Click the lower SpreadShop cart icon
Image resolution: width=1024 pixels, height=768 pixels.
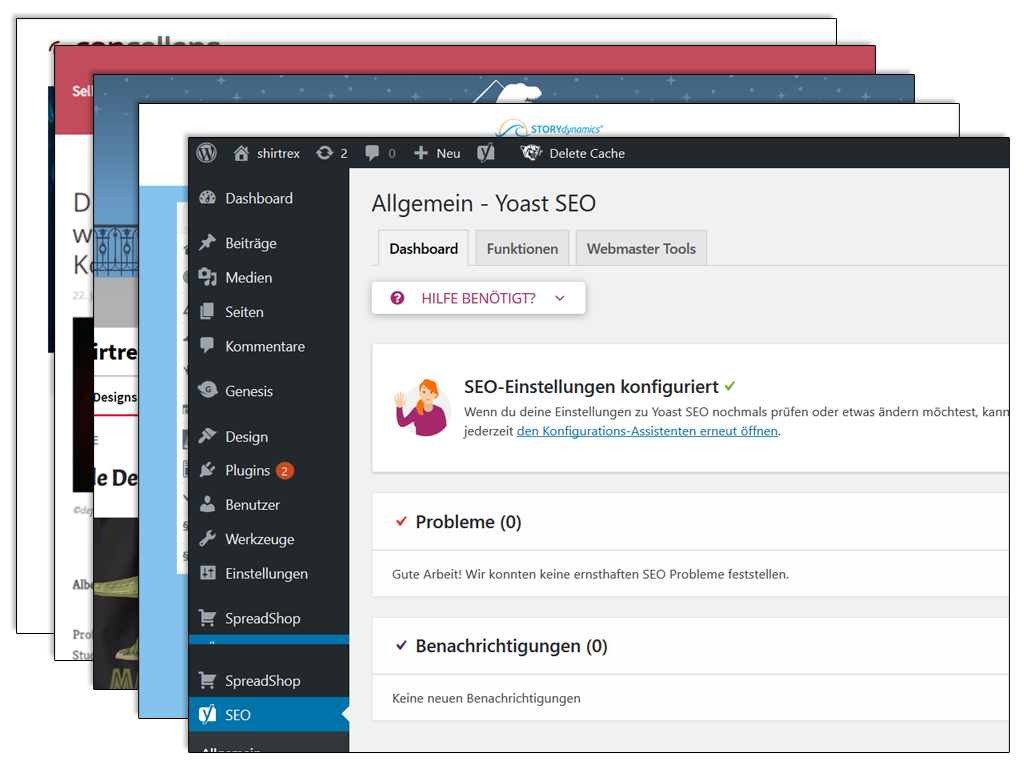(x=208, y=680)
